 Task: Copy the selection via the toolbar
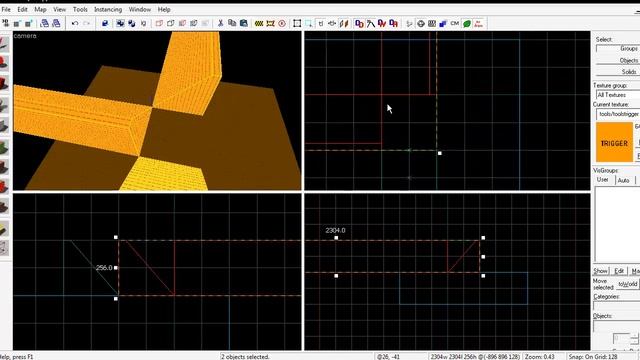click(x=232, y=23)
